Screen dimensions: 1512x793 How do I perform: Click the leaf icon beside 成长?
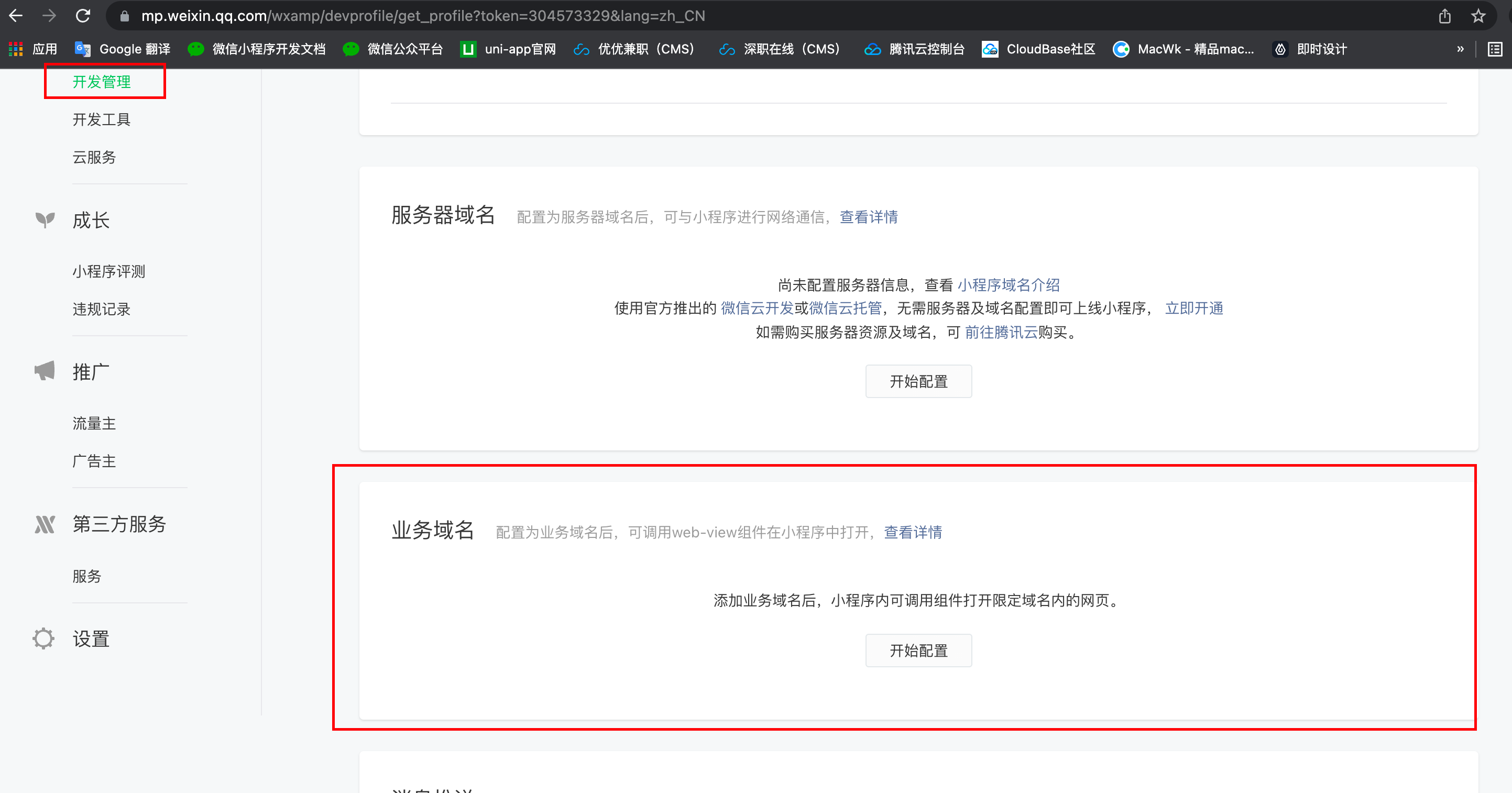coord(45,219)
